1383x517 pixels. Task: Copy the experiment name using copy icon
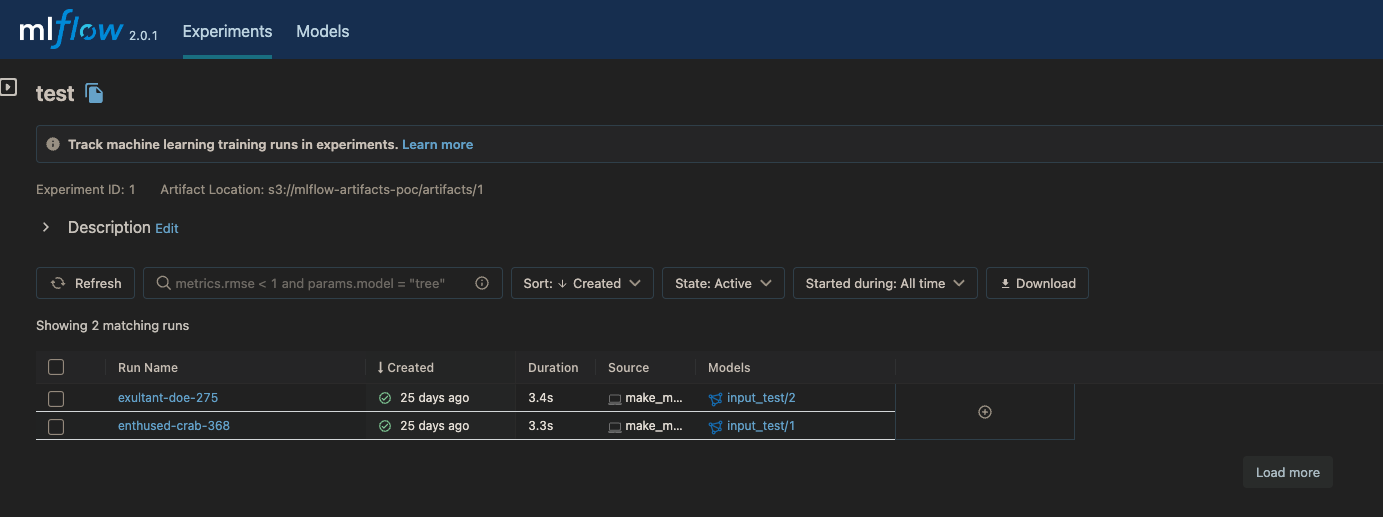point(94,94)
